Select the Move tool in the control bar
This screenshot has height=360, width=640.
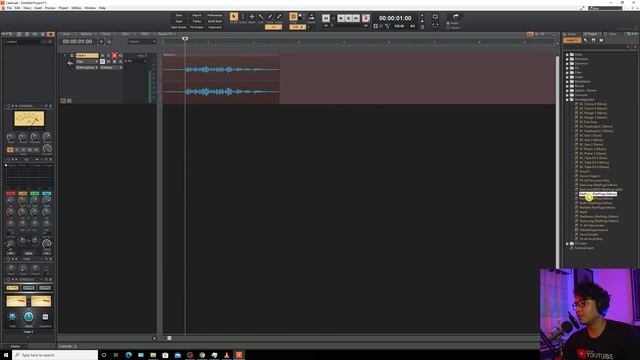click(x=252, y=17)
